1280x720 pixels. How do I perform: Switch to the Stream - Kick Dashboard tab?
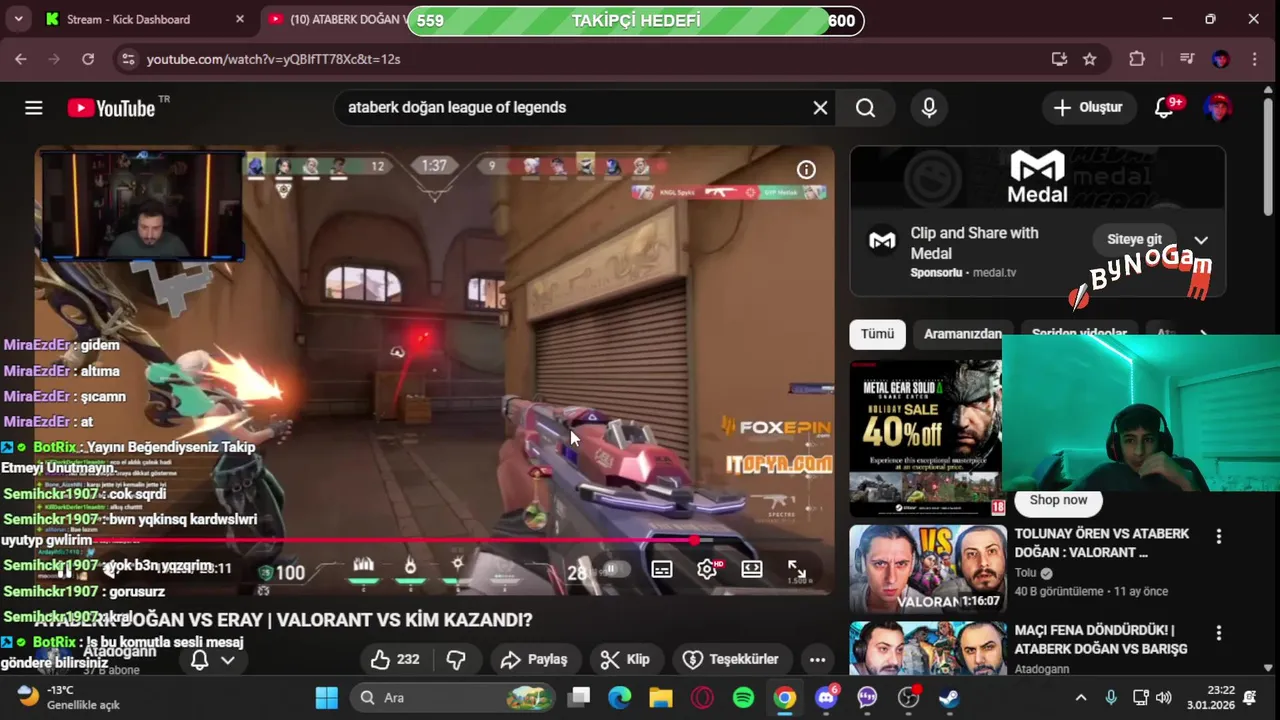[x=128, y=19]
